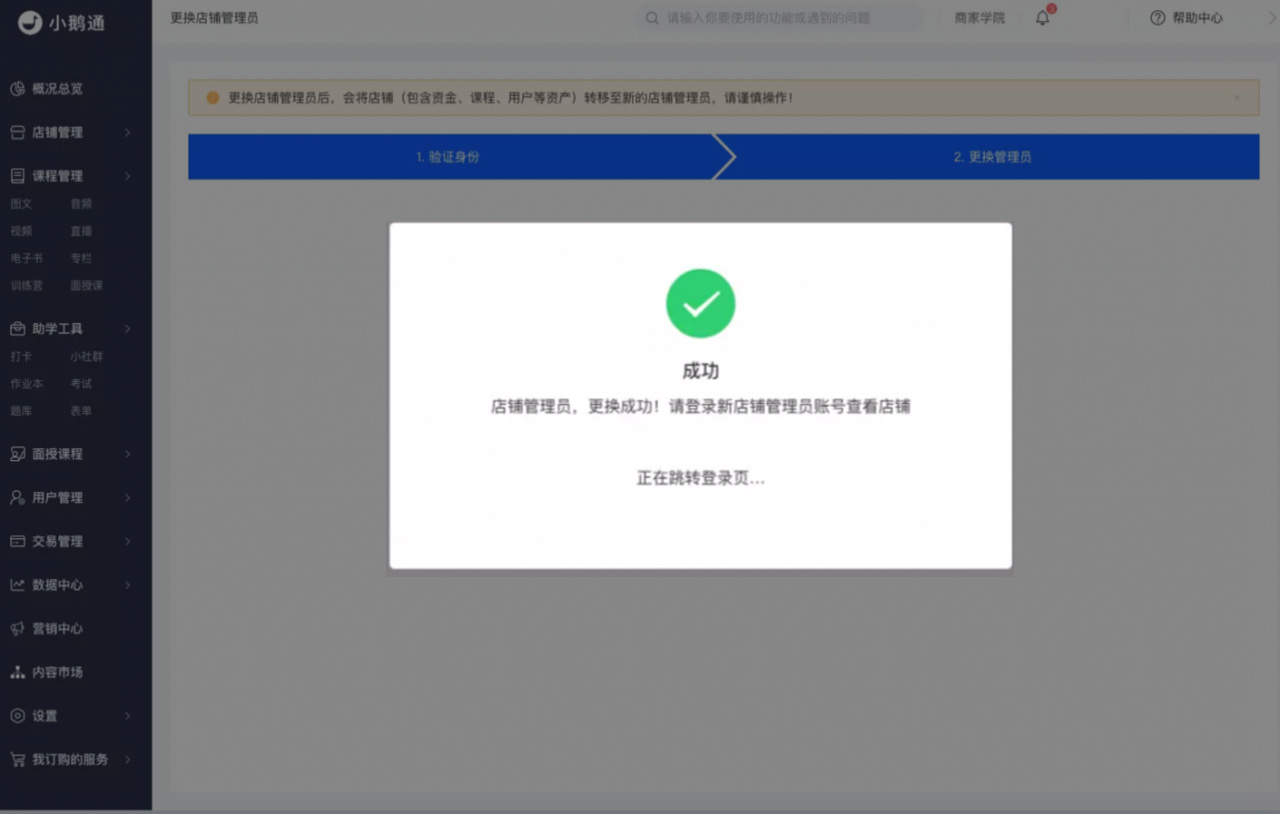
Task: Select the 训练营 submenu item
Action: [x=26, y=286]
